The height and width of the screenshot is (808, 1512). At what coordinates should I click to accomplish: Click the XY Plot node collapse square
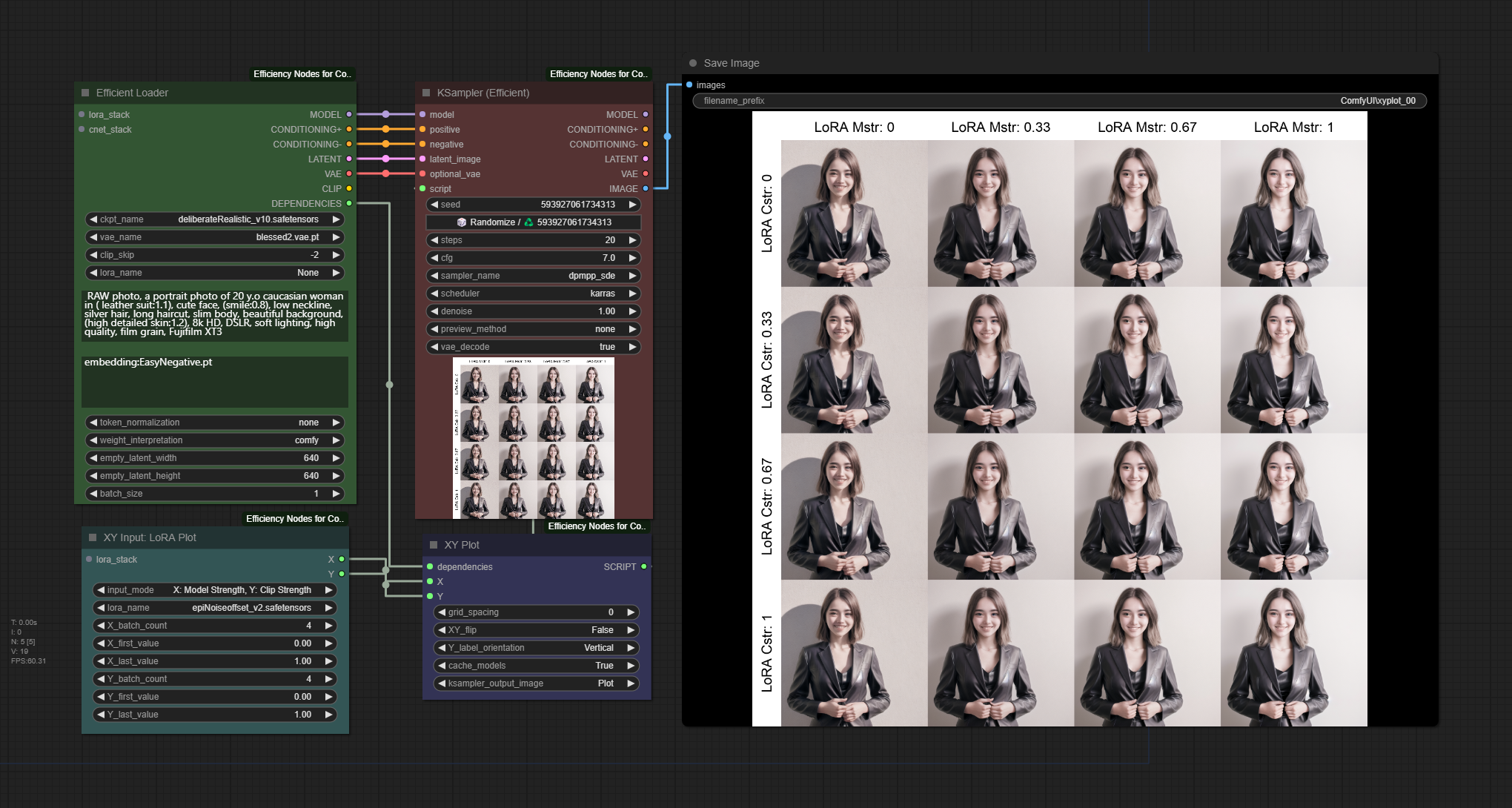click(x=434, y=545)
